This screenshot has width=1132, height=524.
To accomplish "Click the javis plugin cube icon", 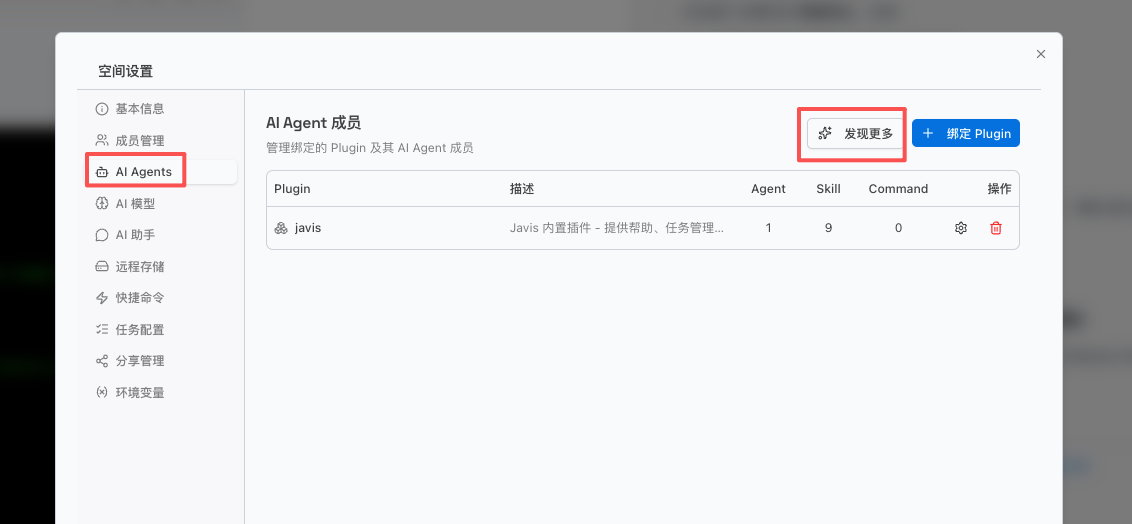I will [x=281, y=228].
